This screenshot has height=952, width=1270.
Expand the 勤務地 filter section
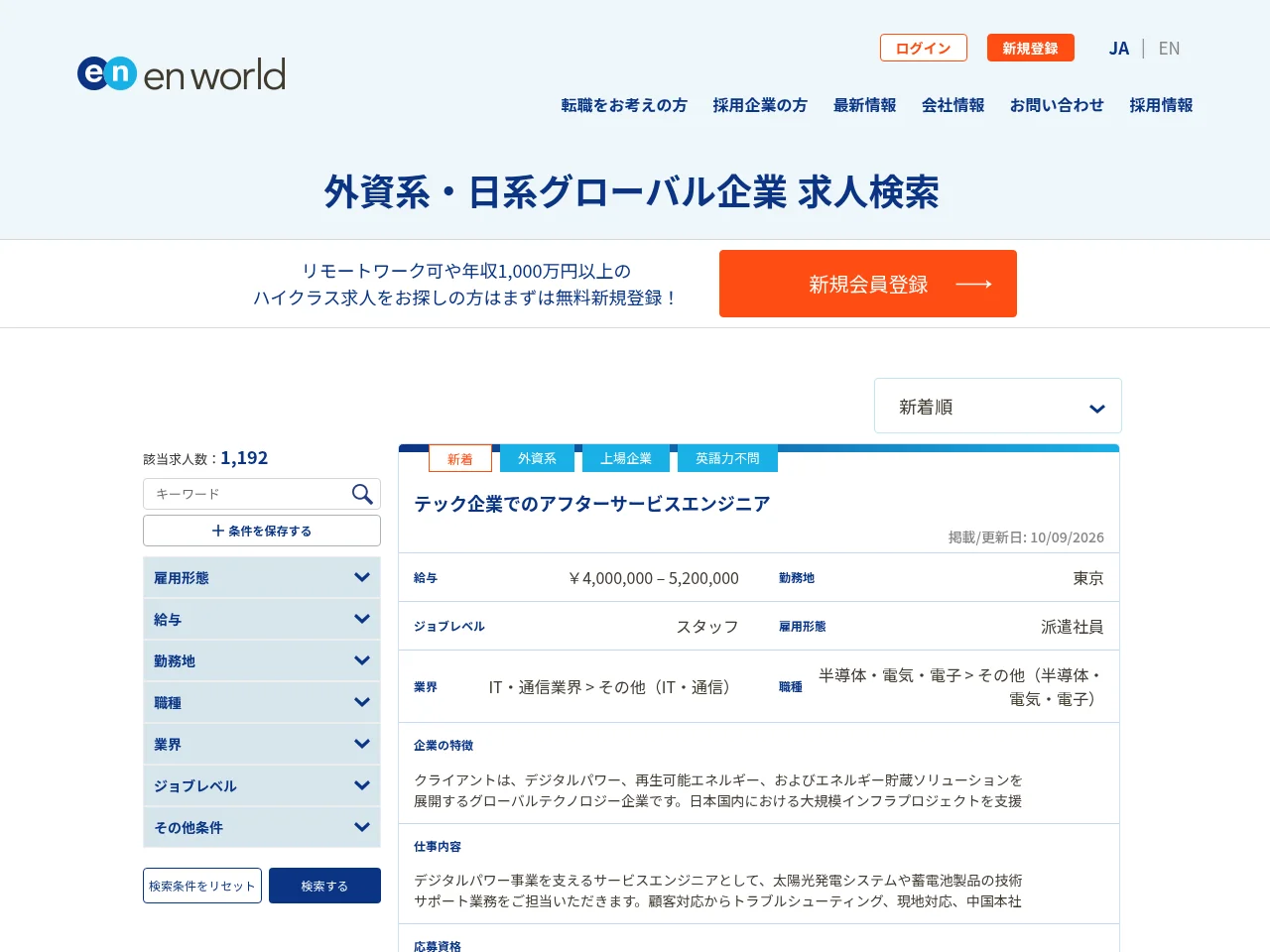click(262, 660)
